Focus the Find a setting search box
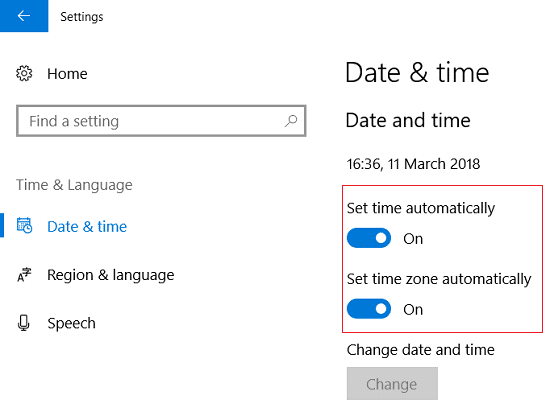This screenshot has height=408, width=550. 161,121
